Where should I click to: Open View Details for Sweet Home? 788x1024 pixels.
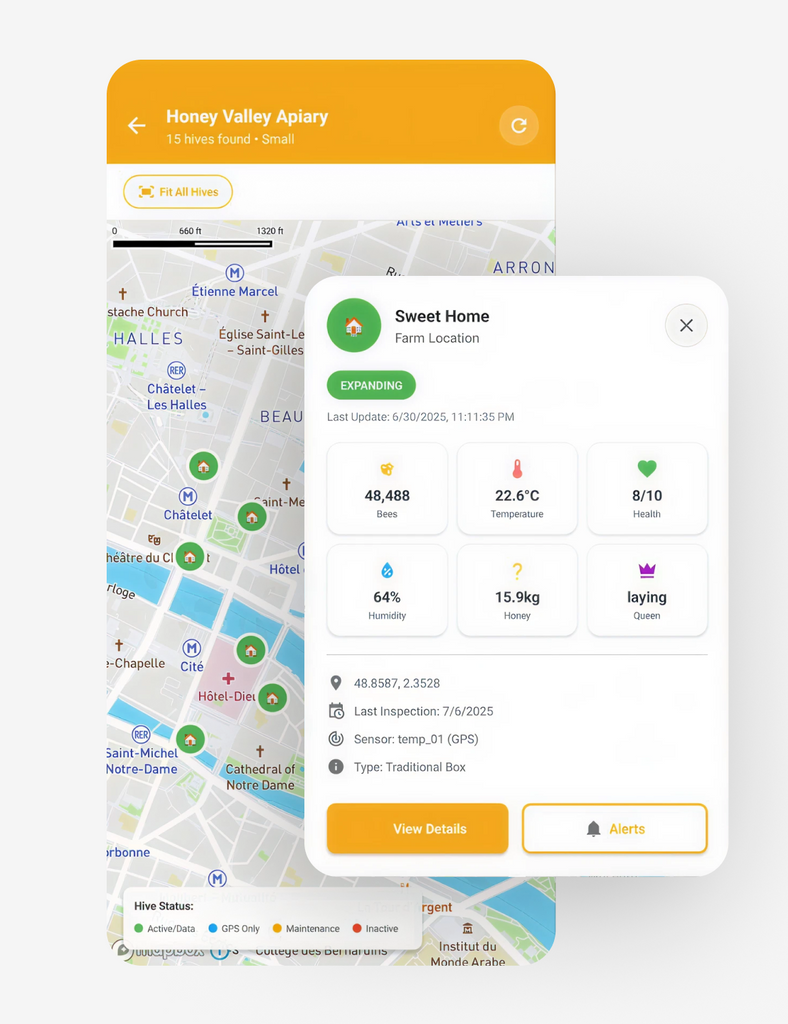[x=418, y=829]
